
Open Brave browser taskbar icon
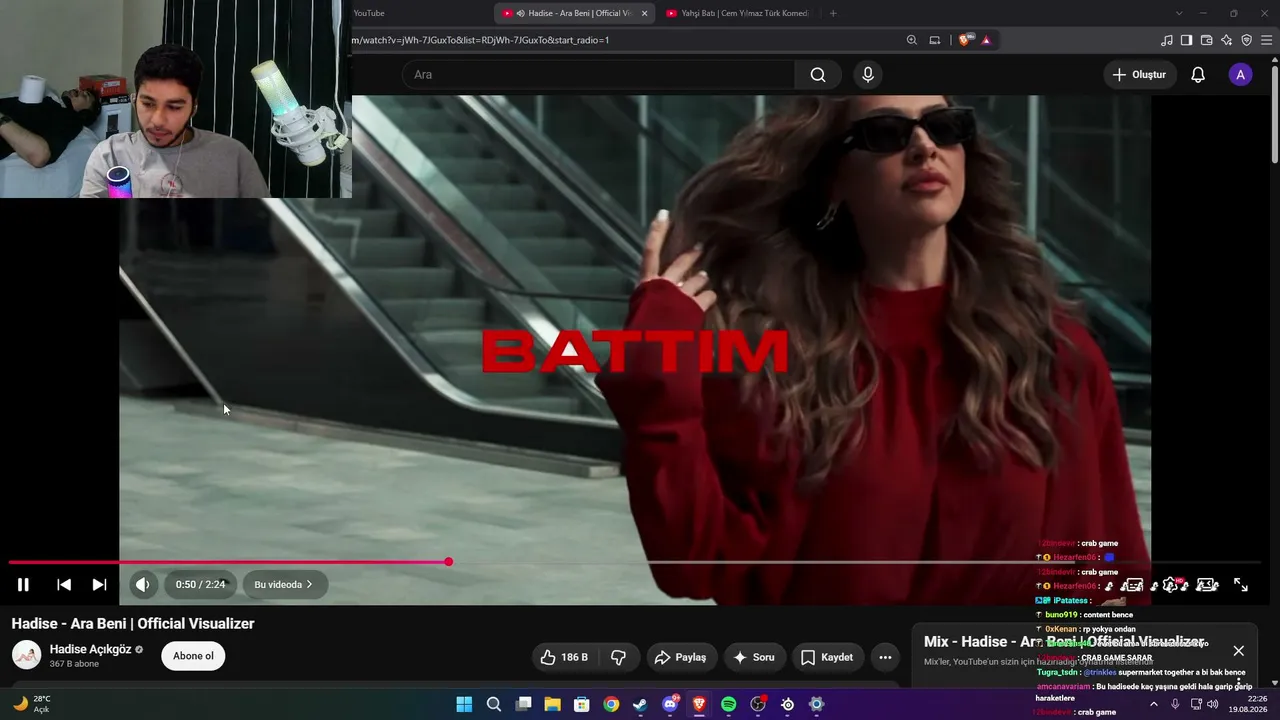[699, 704]
